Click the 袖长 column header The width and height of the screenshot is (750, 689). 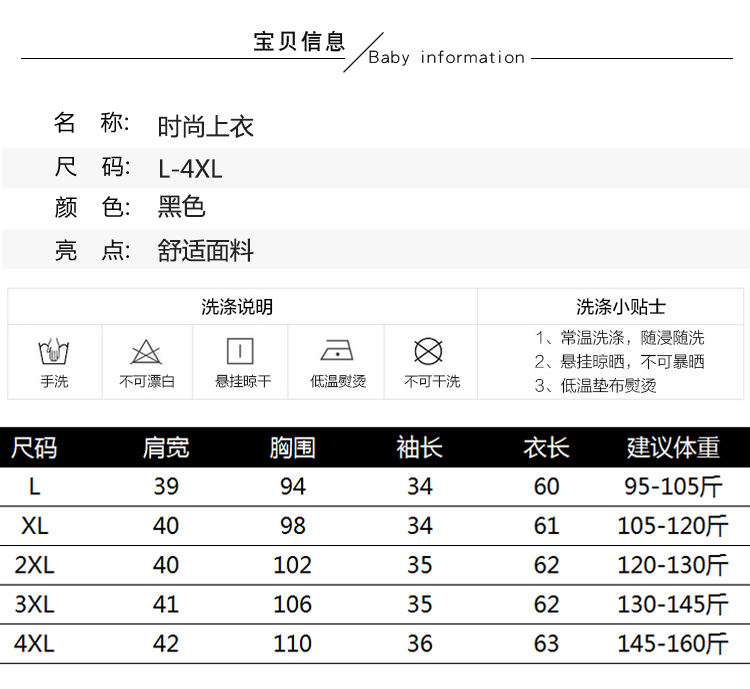[x=419, y=448]
